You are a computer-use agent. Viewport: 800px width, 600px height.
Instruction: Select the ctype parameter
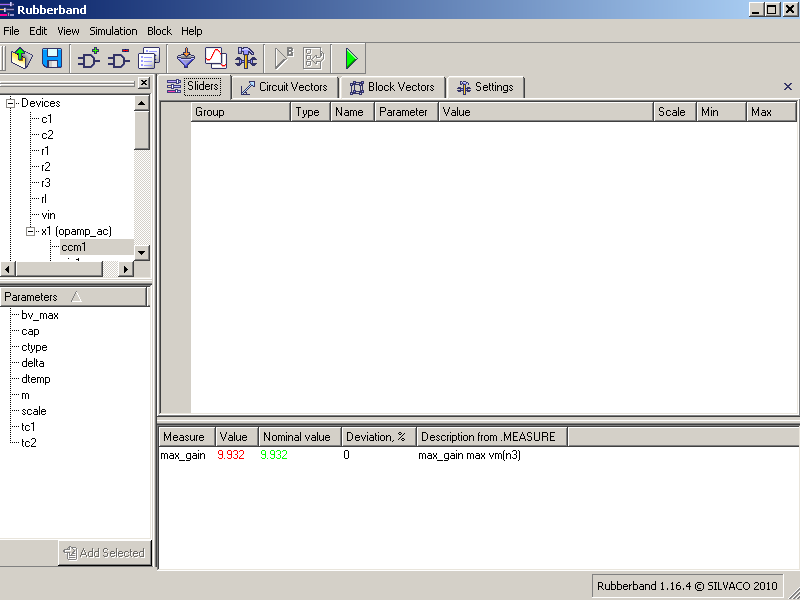pyautogui.click(x=34, y=347)
